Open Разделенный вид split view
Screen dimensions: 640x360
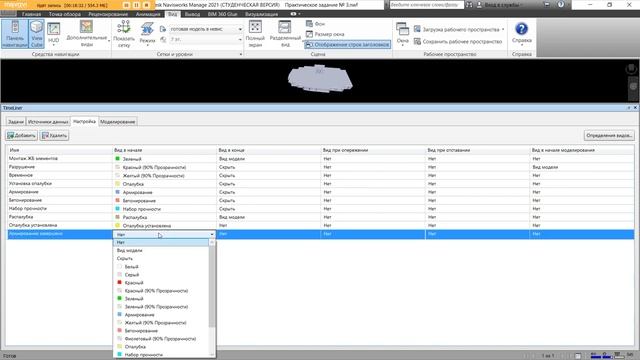point(285,34)
